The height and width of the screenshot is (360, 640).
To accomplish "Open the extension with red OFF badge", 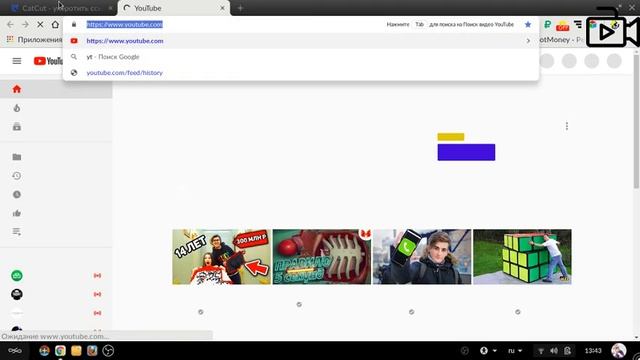I will [x=562, y=25].
